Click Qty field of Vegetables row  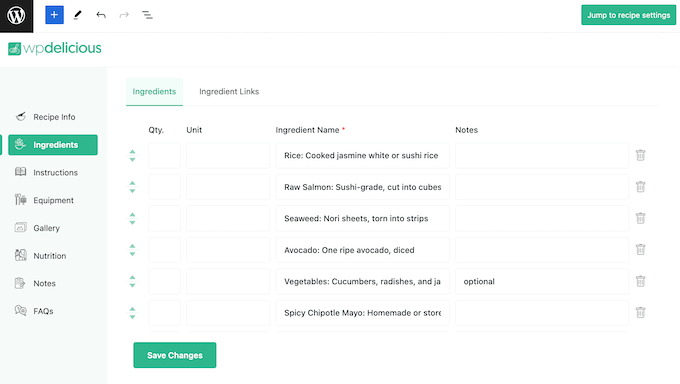(x=164, y=281)
